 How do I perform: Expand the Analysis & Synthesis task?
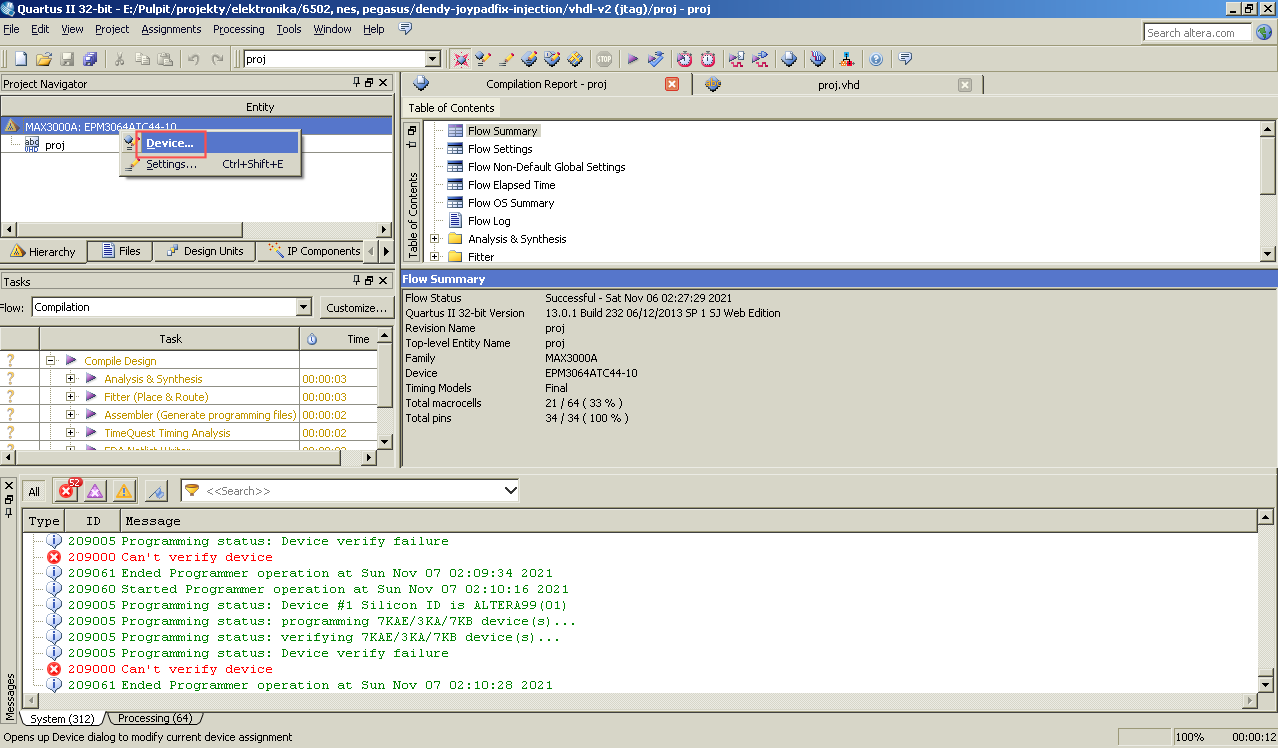click(70, 379)
